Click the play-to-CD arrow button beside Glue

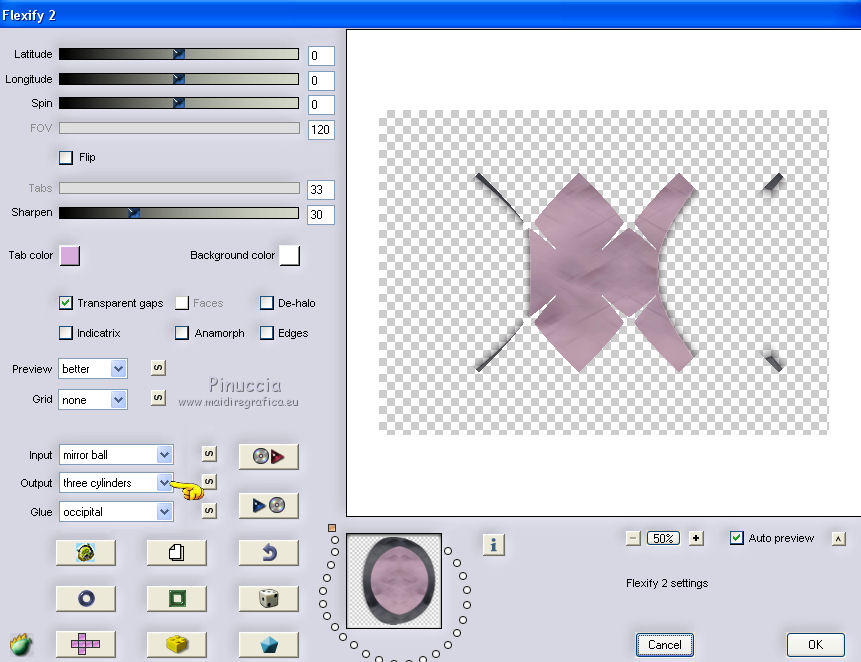tap(269, 505)
